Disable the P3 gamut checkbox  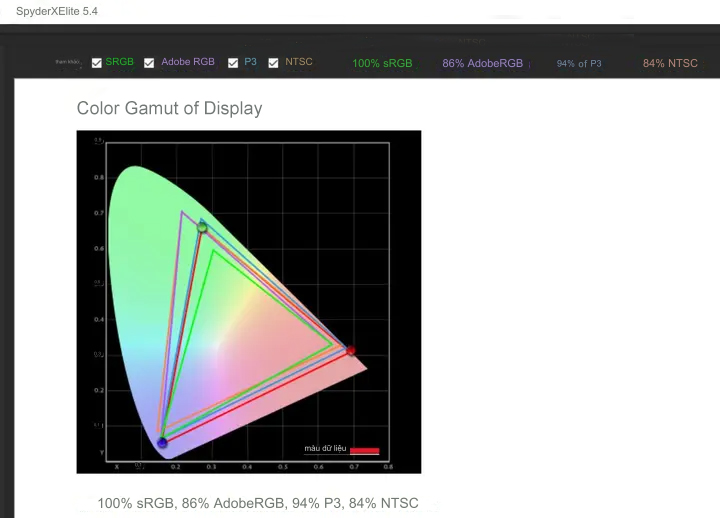233,63
